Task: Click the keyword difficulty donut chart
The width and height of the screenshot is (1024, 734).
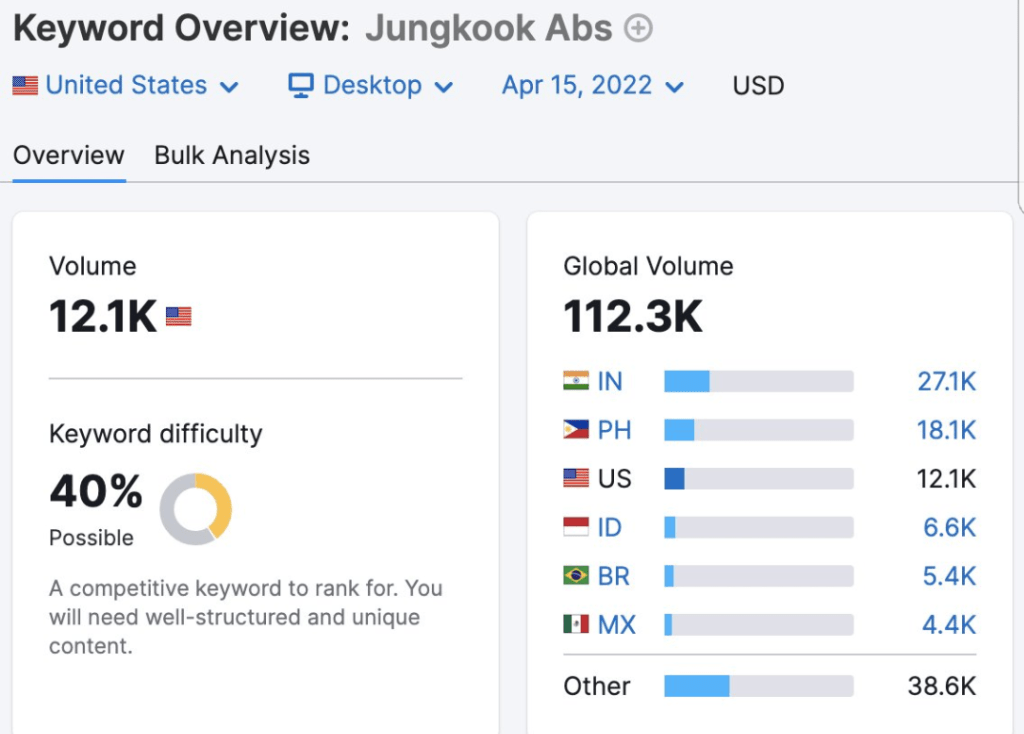Action: (x=196, y=509)
